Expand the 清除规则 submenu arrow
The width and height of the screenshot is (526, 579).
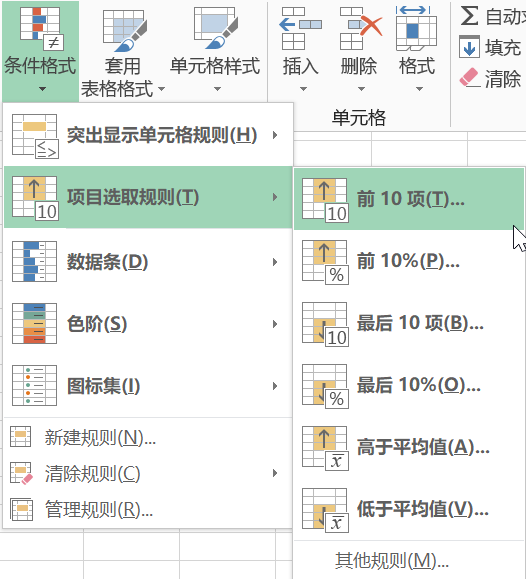pos(275,473)
